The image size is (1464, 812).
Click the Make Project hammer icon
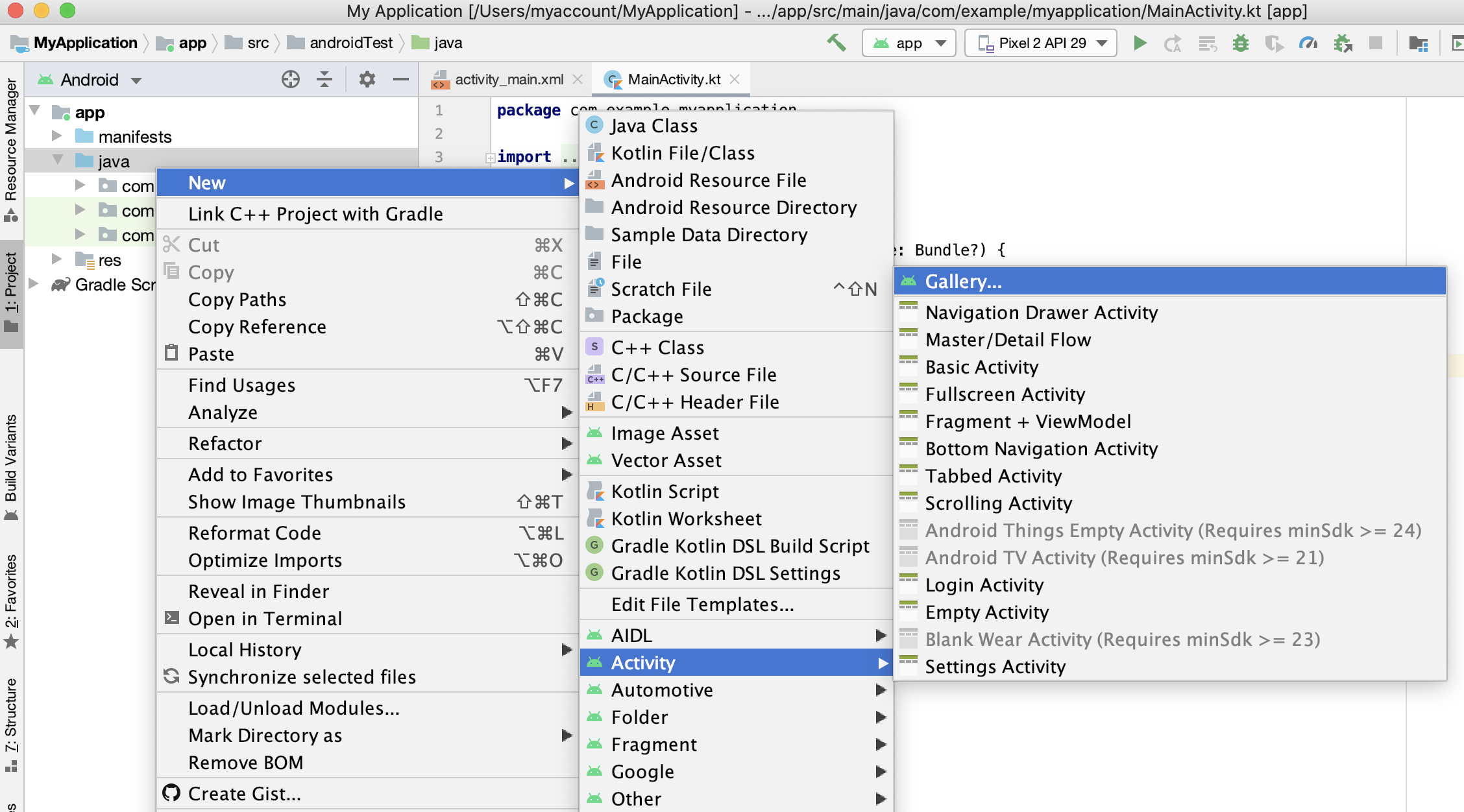[x=836, y=43]
